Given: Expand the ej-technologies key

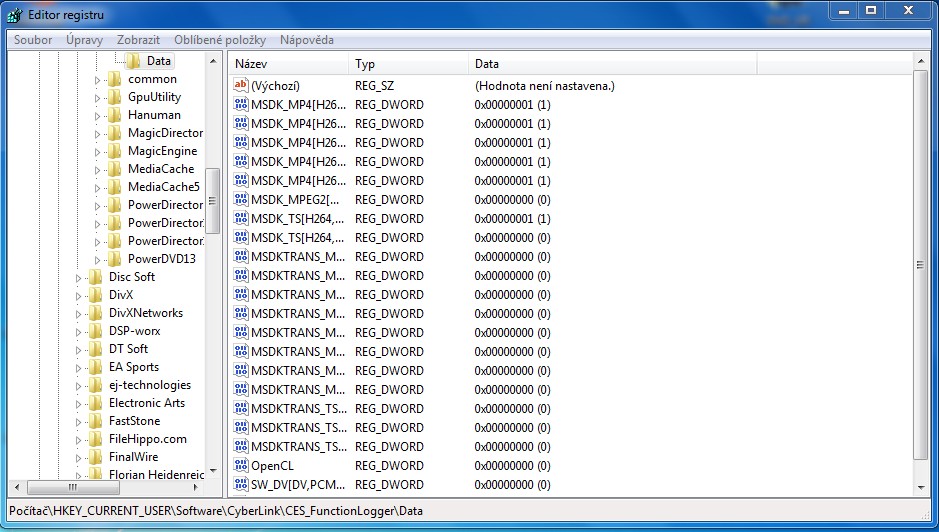Looking at the screenshot, I should pyautogui.click(x=78, y=385).
